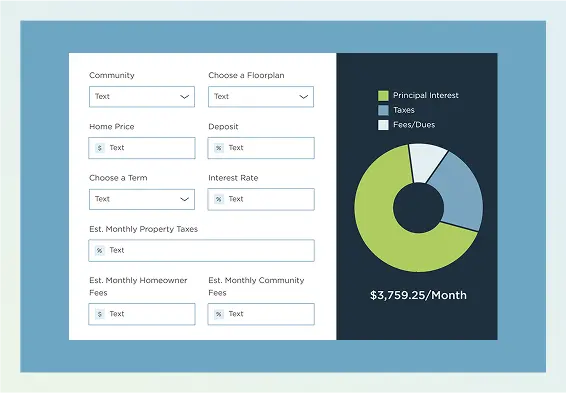Click the Home Price input field

142,148
